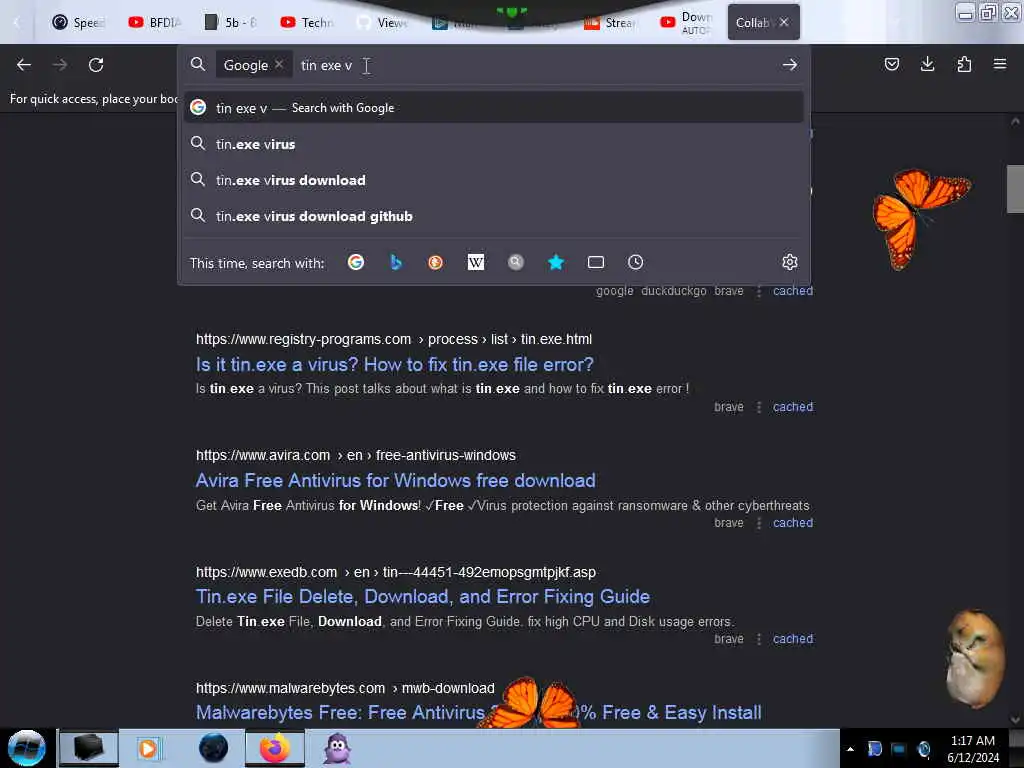Click the scrollbar up arrow
The width and height of the screenshot is (1024, 768).
point(1015,121)
